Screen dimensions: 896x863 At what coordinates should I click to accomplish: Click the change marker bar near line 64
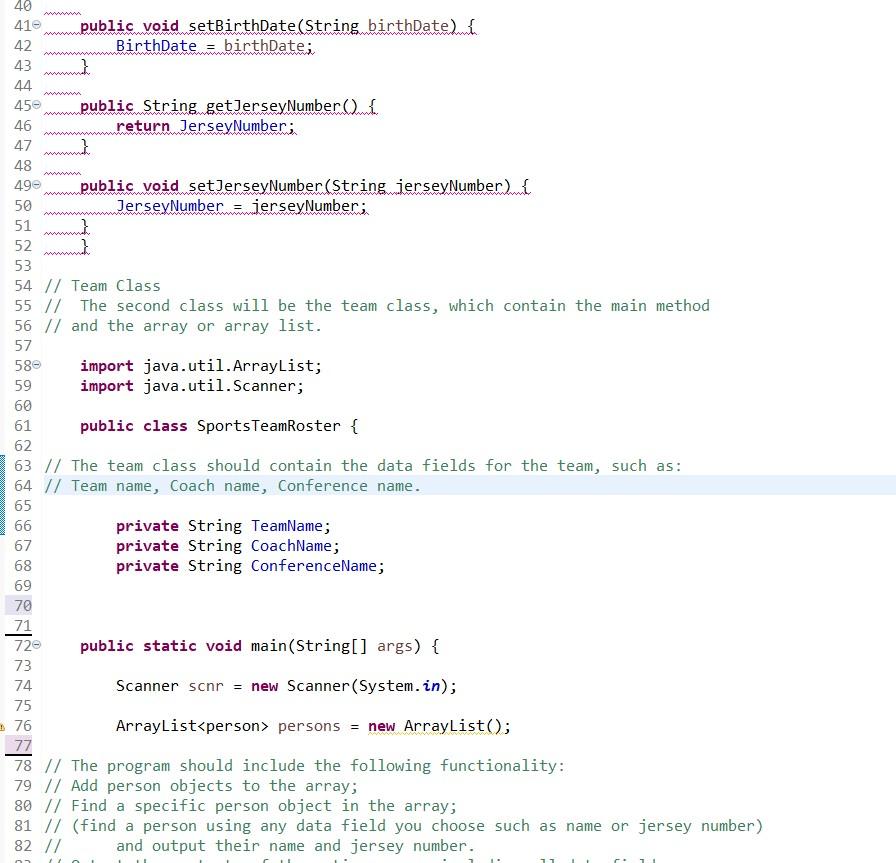pos(3,486)
